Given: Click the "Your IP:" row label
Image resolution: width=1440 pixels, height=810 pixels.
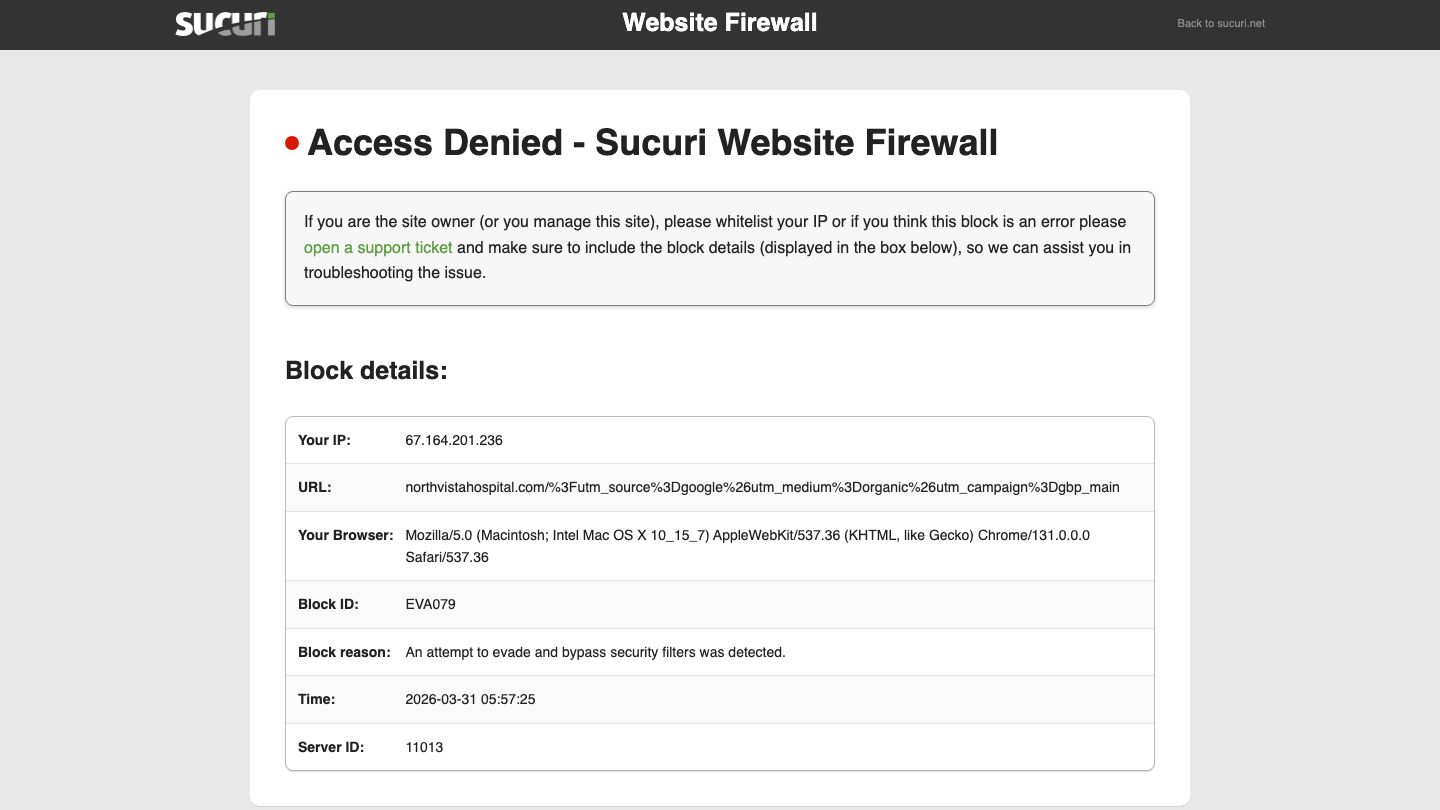Looking at the screenshot, I should click(324, 440).
